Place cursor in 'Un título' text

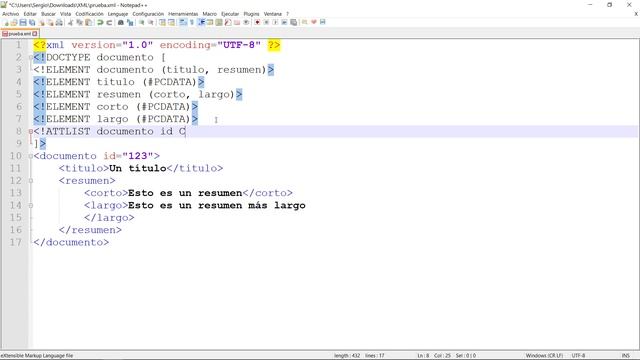138,168
